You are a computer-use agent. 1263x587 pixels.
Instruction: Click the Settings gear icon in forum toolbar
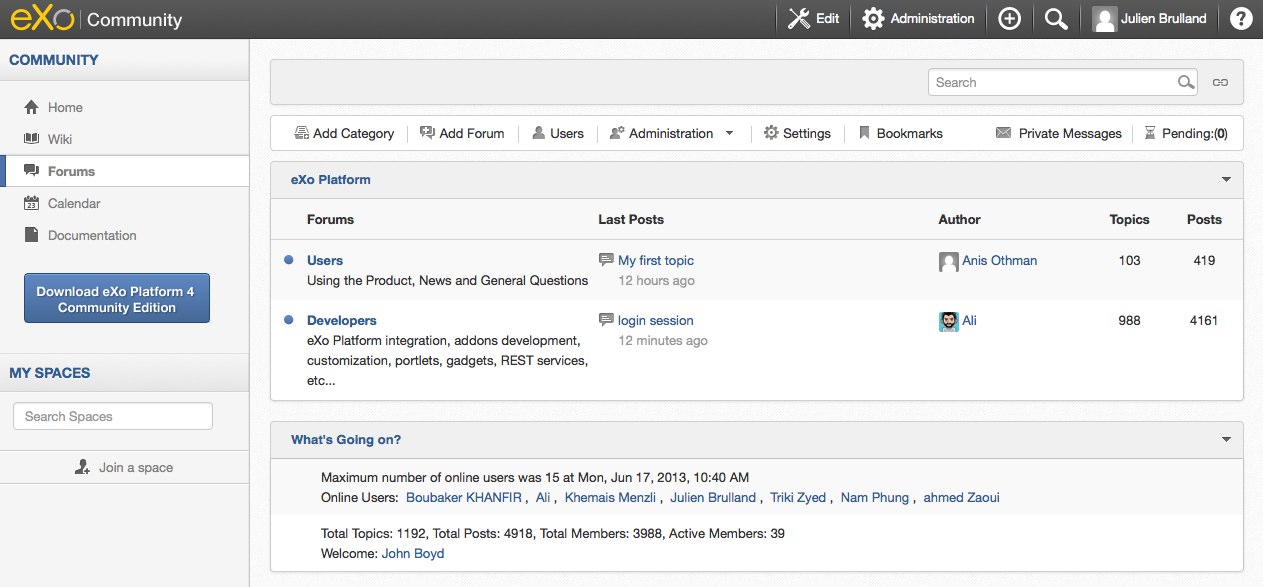(771, 133)
